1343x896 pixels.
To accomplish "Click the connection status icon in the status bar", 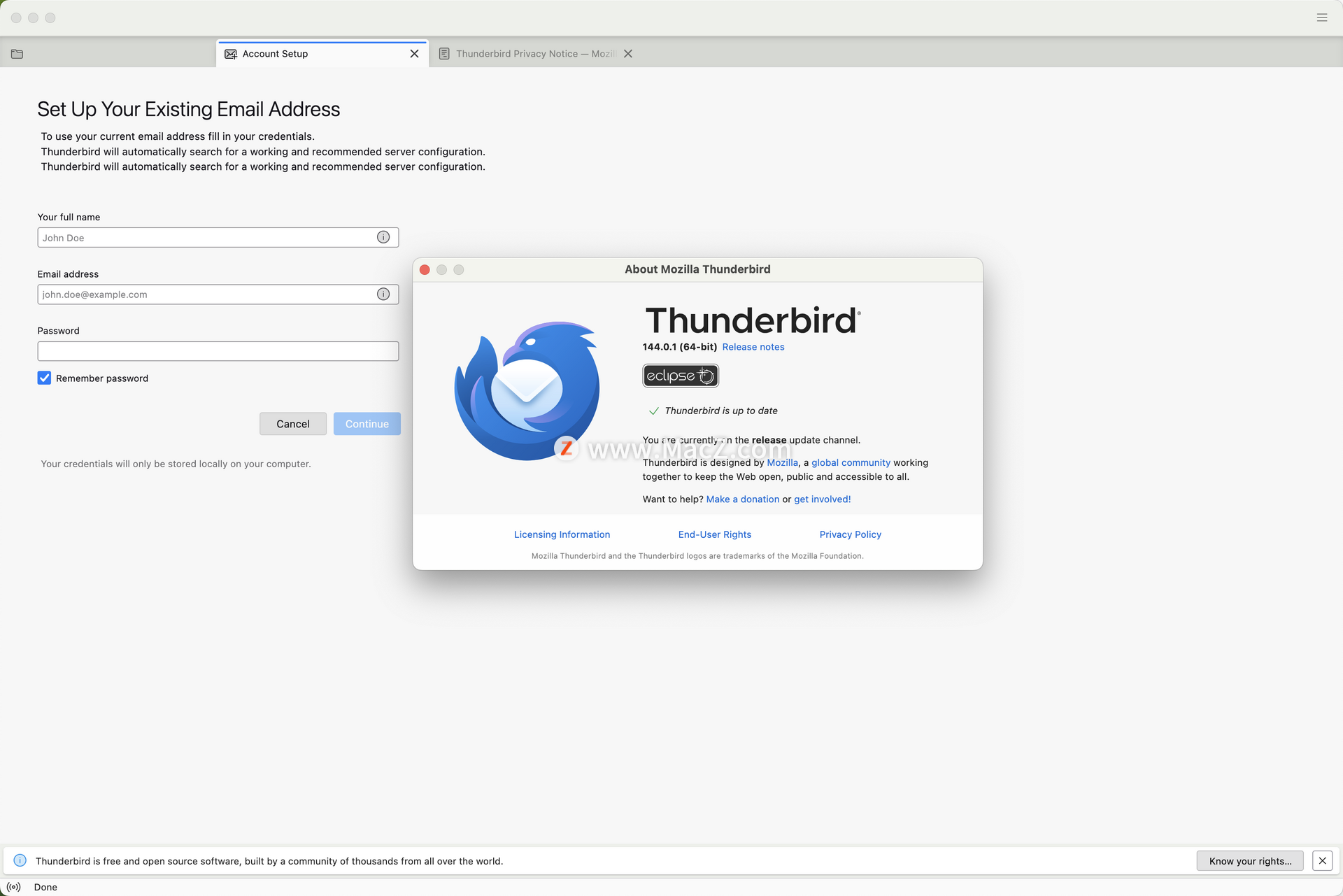I will (x=14, y=887).
